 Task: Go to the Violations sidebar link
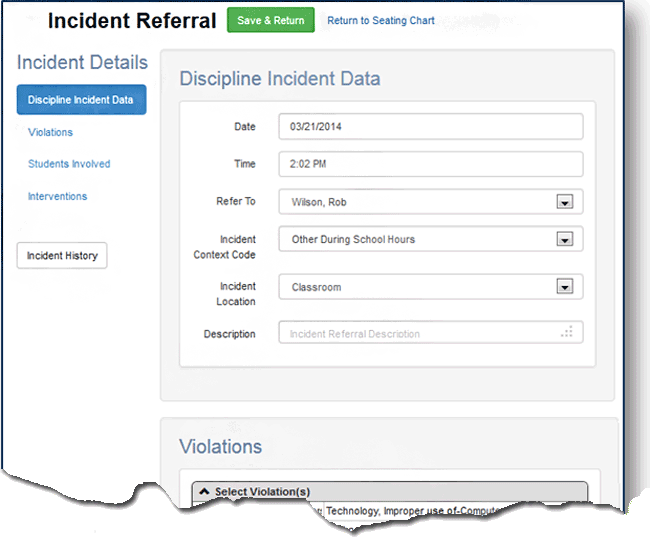pos(50,132)
